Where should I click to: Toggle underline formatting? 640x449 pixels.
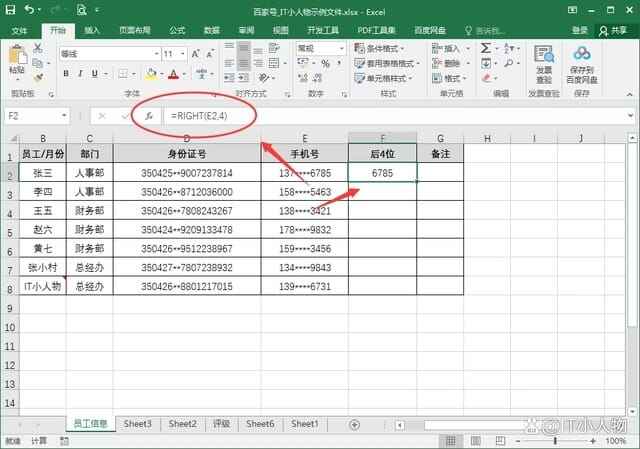[x=95, y=73]
